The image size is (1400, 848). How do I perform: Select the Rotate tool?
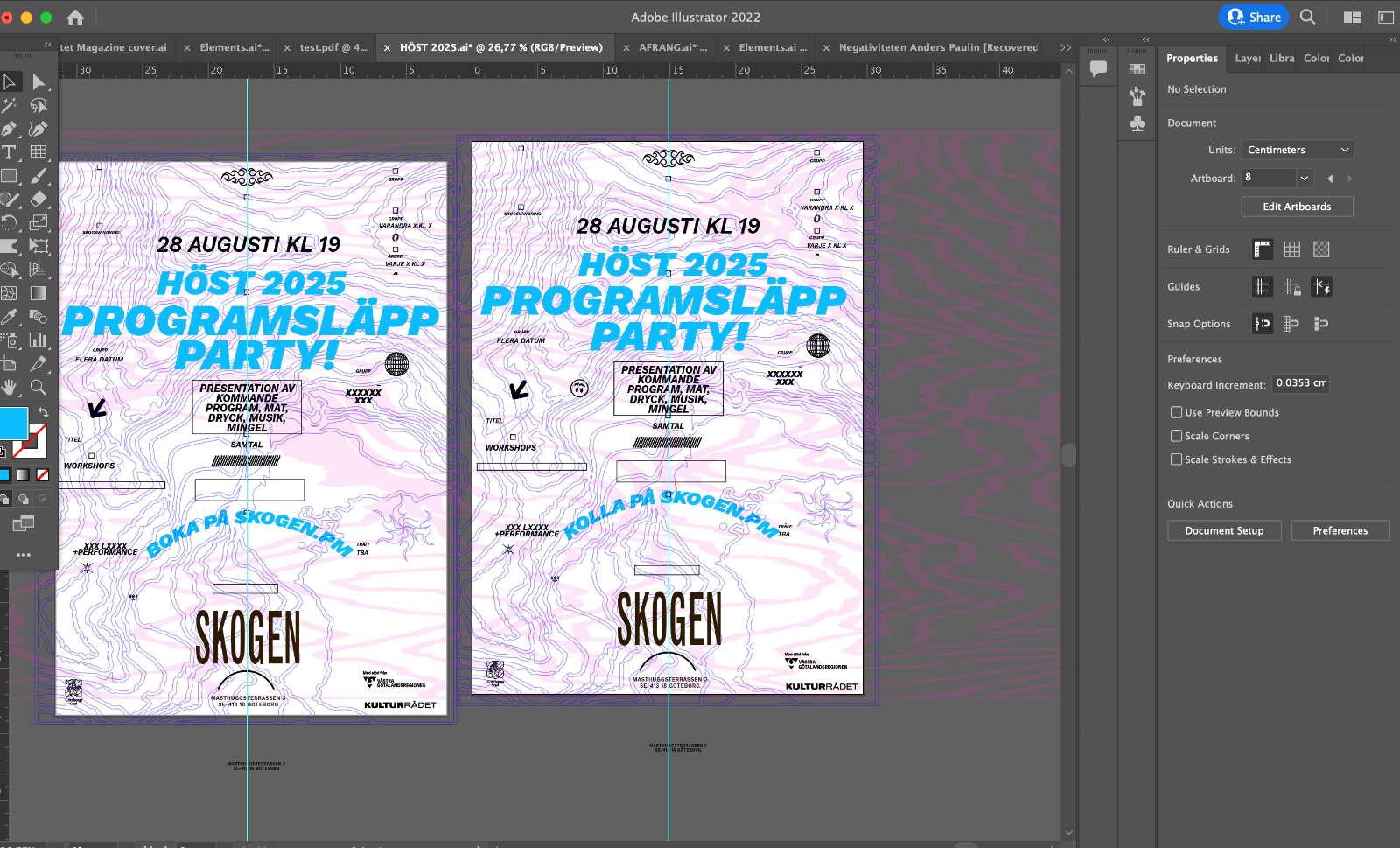pyautogui.click(x=10, y=222)
